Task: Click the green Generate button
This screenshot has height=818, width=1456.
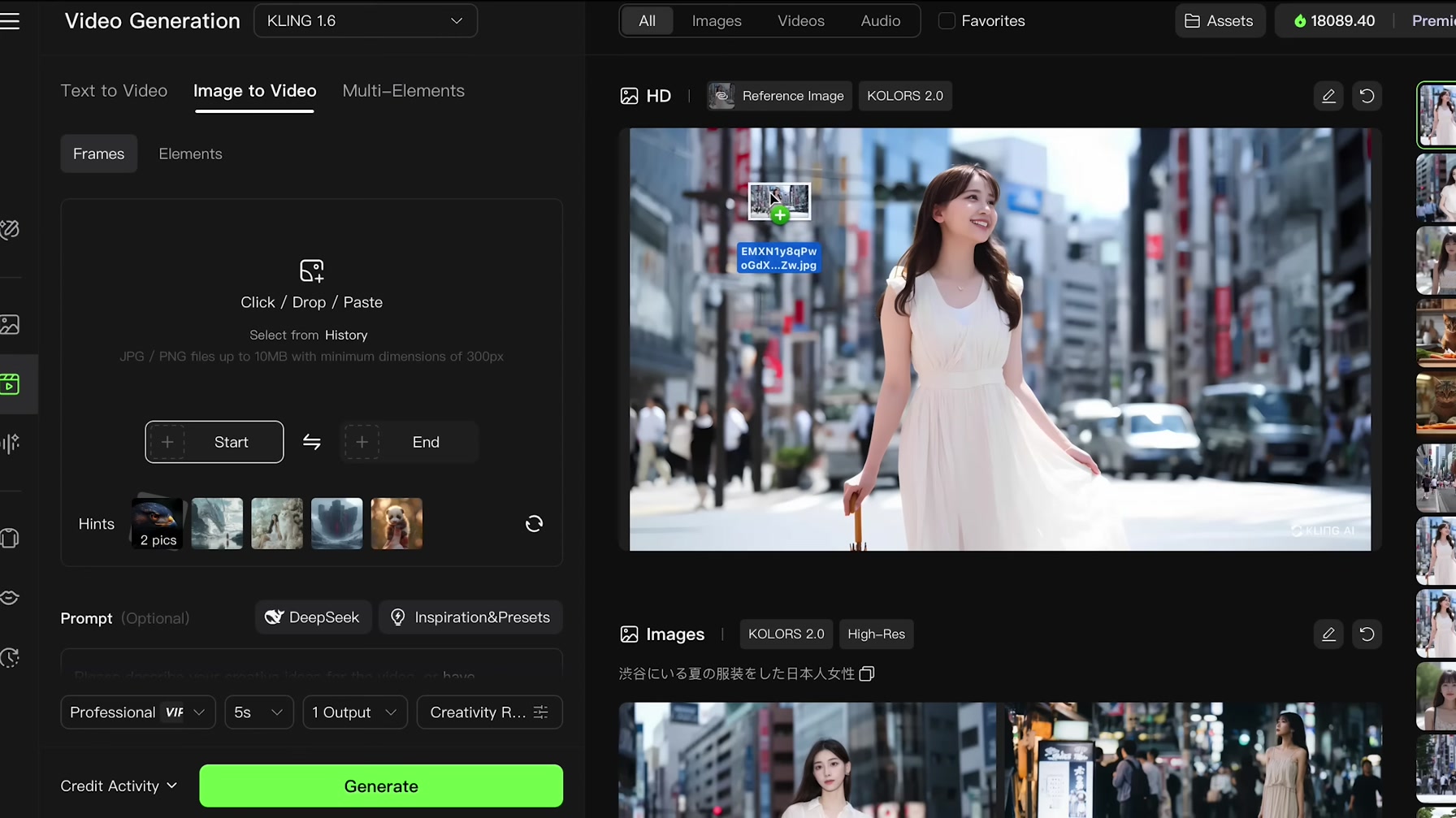Action: coord(381,786)
